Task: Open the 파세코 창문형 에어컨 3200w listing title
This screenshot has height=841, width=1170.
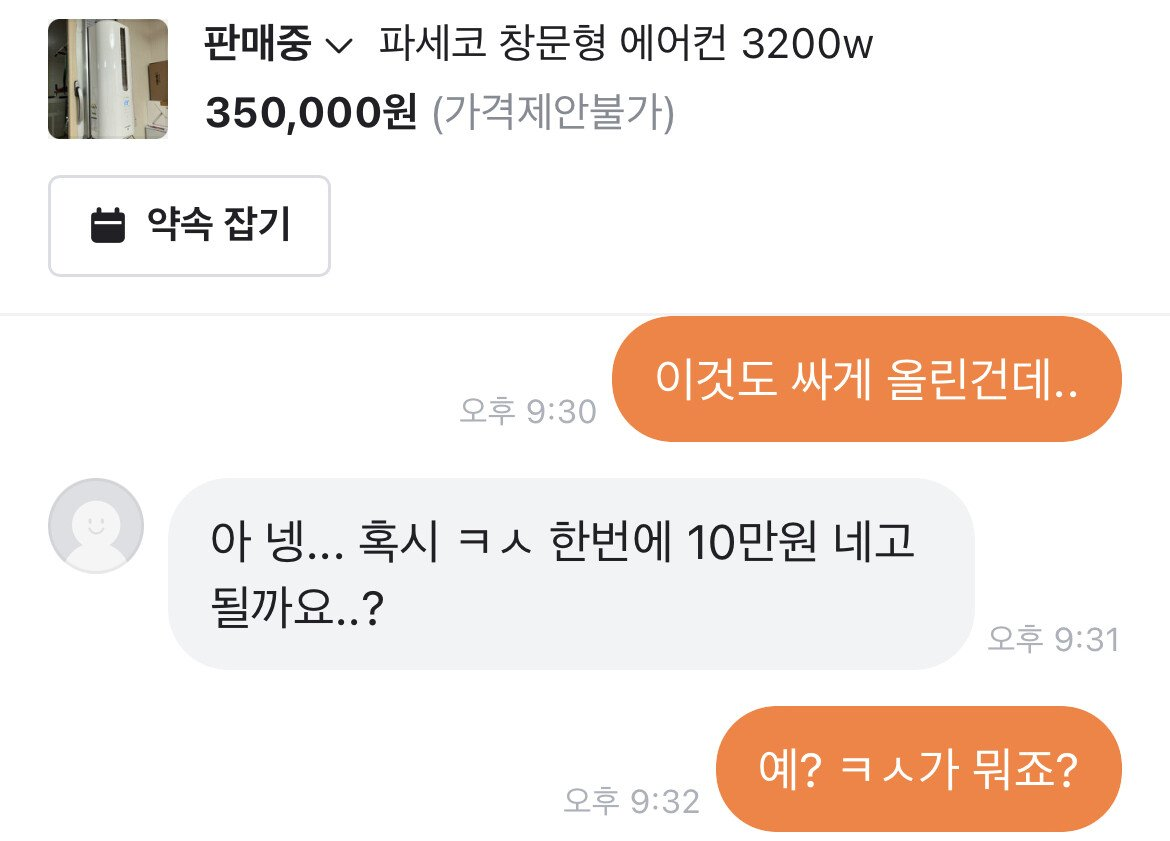Action: pos(625,43)
